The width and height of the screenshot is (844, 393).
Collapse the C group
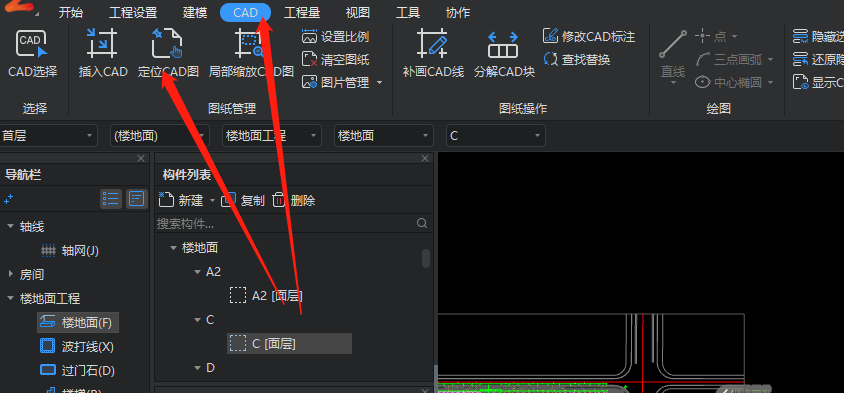coord(198,320)
